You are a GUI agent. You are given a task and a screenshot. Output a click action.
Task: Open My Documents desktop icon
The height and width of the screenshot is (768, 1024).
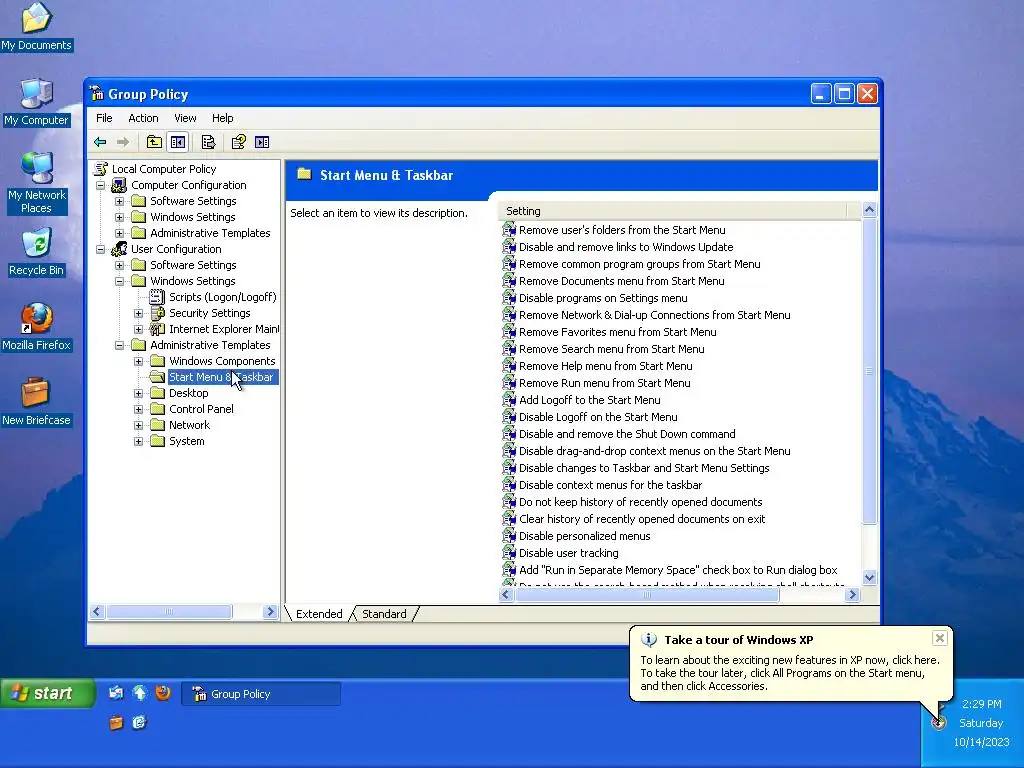(x=37, y=27)
